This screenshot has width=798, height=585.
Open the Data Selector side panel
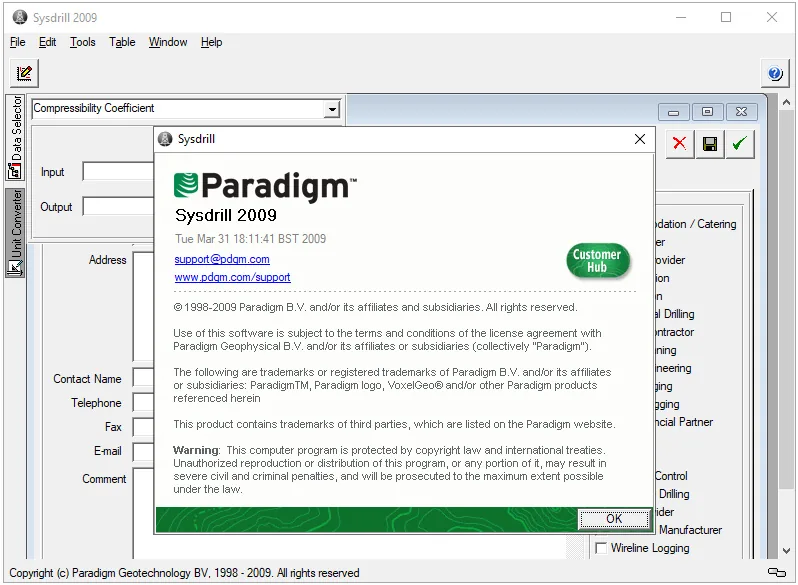[x=15, y=137]
